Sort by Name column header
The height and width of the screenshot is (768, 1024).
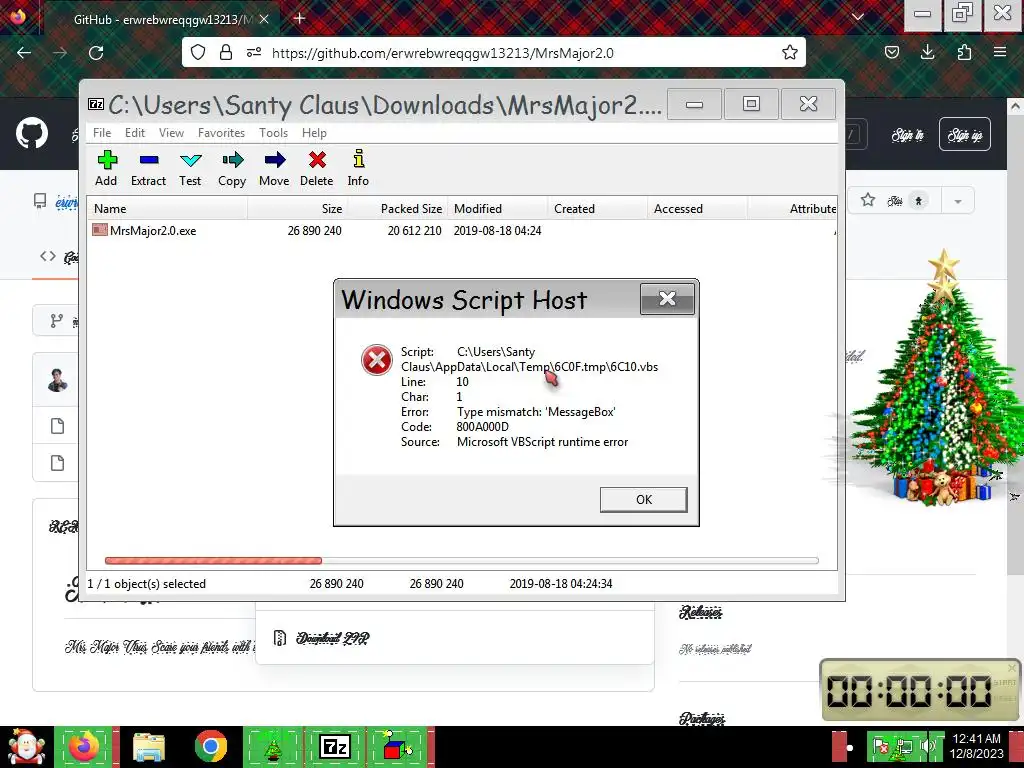[167, 209]
